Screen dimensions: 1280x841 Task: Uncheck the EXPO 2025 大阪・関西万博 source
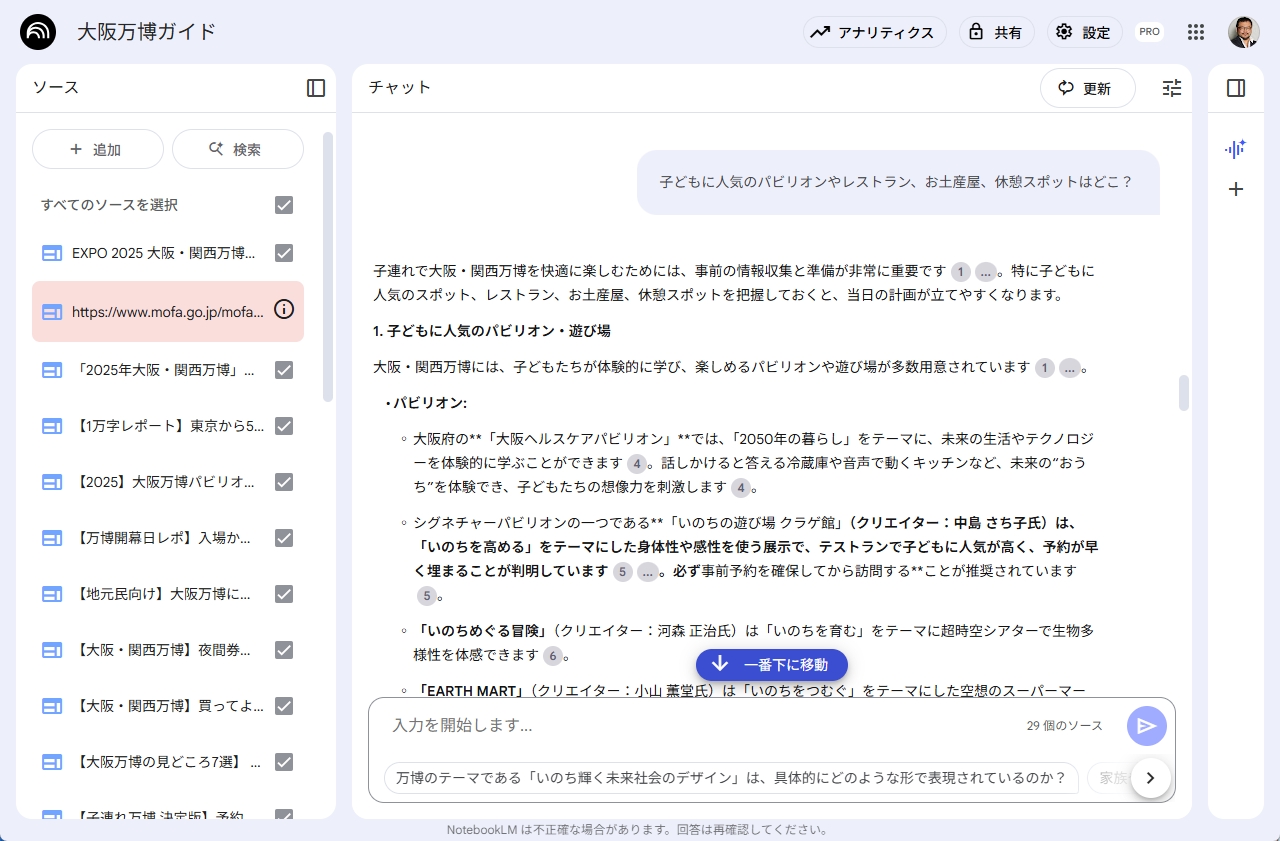284,253
